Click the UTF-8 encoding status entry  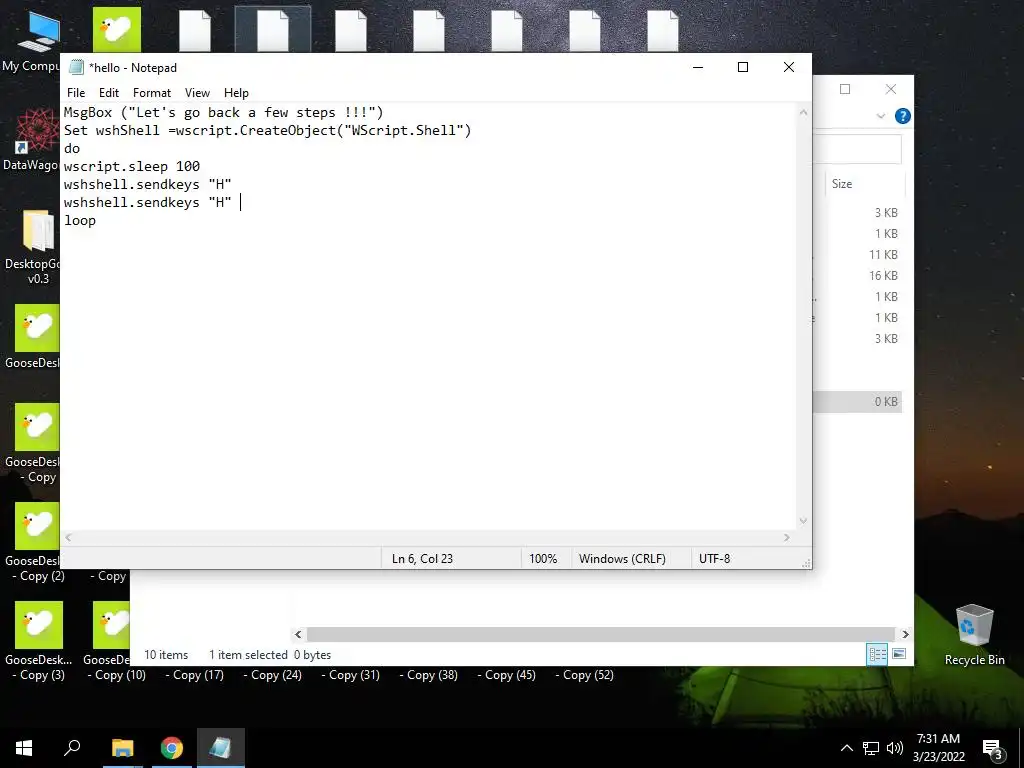tap(714, 559)
